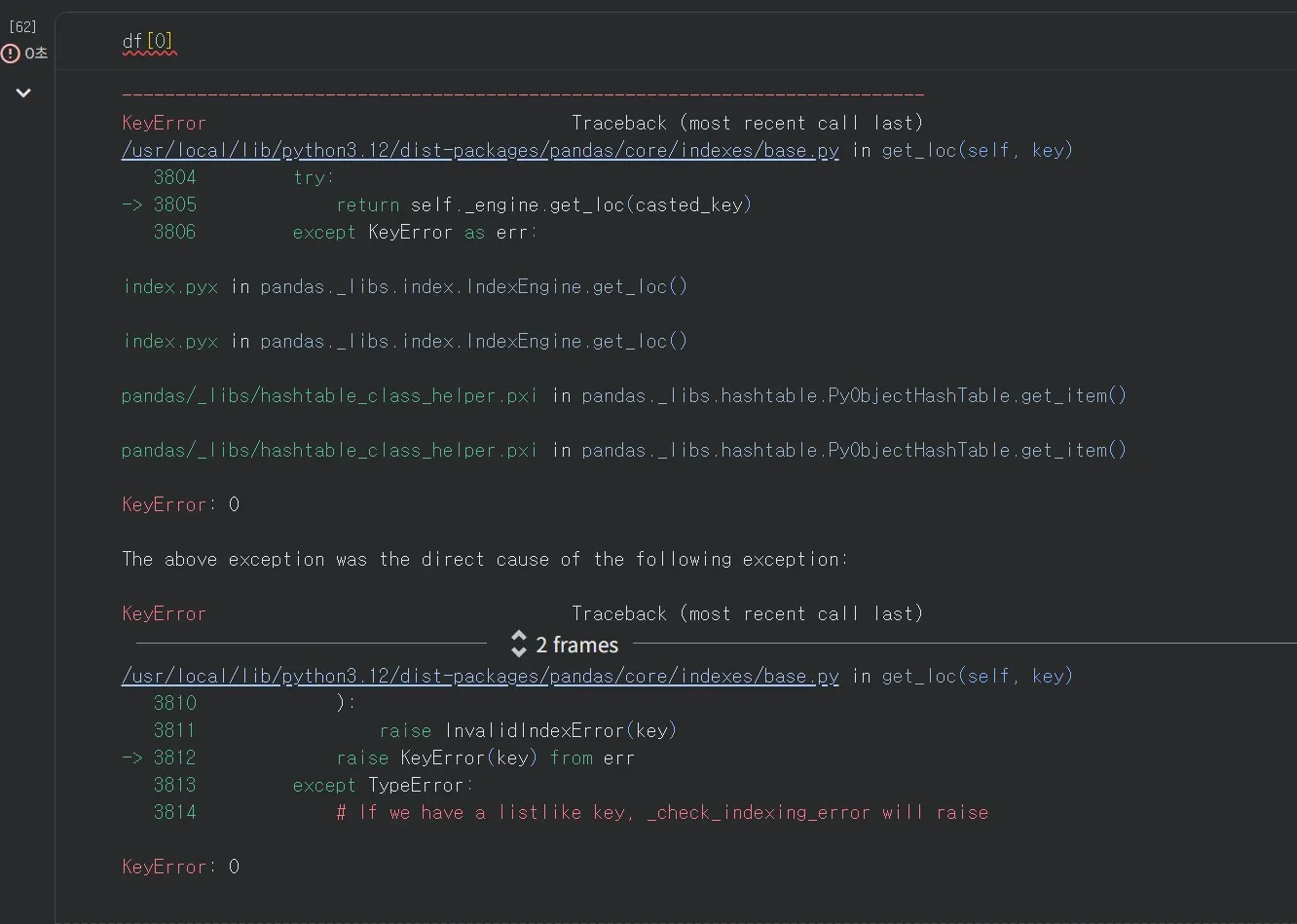Select the cell execution count [62]
Viewport: 1297px width, 924px height.
(x=22, y=26)
